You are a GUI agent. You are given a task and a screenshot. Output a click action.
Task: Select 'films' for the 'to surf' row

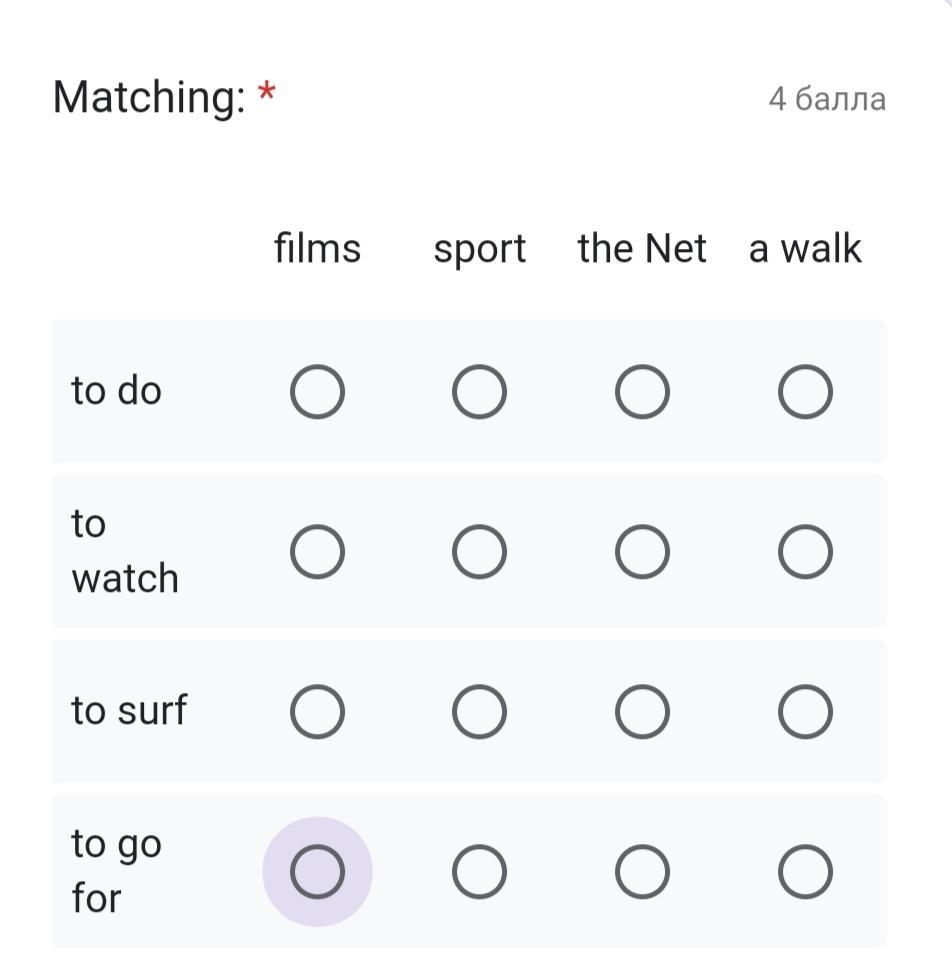coord(317,712)
